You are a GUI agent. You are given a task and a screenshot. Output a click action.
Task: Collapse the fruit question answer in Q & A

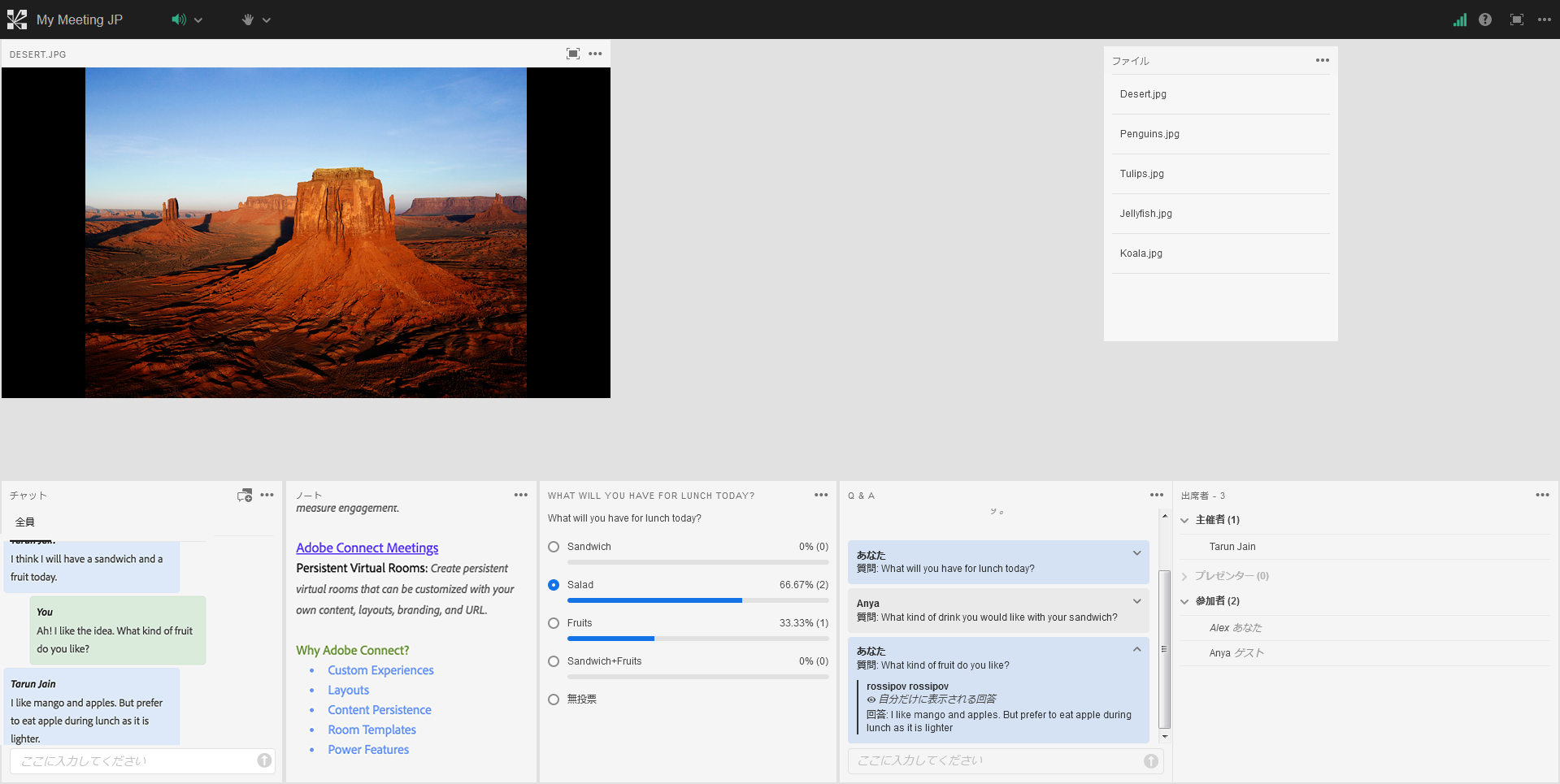1137,649
